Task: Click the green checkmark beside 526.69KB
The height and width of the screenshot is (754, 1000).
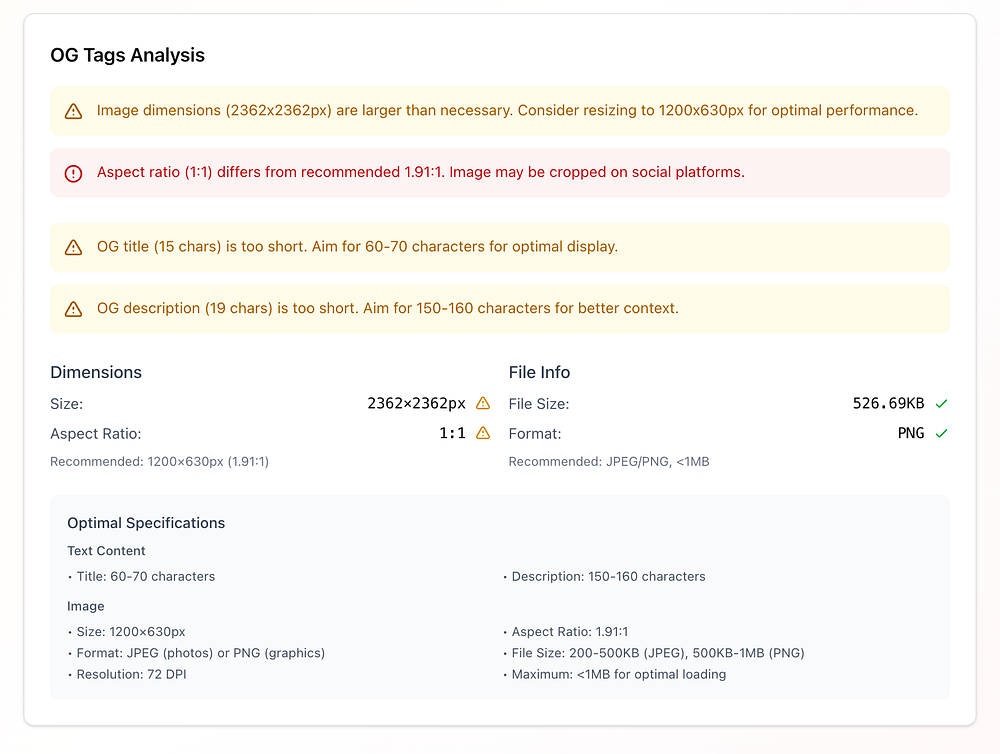Action: [941, 404]
